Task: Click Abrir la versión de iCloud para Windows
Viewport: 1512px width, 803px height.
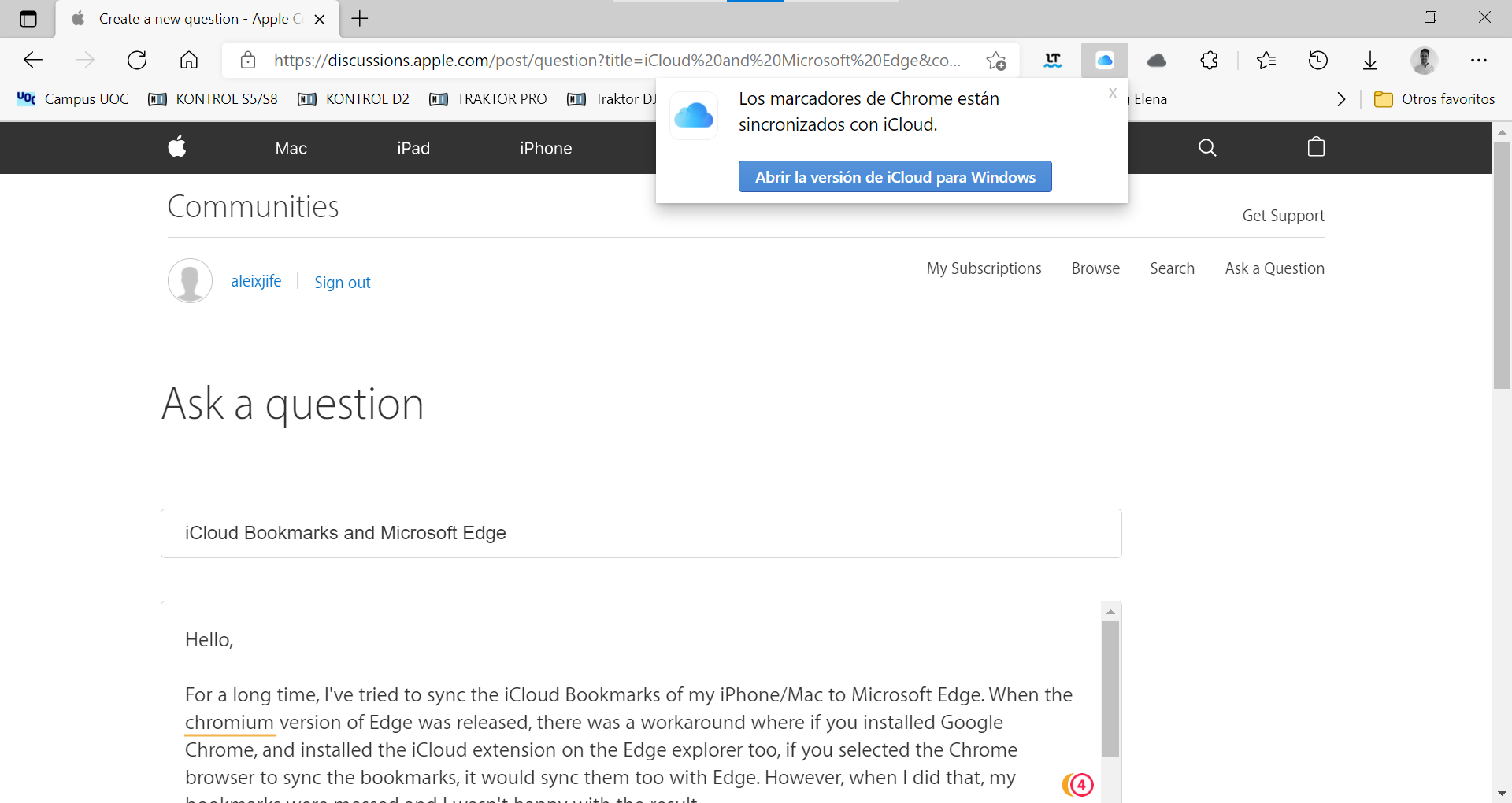Action: [x=895, y=177]
